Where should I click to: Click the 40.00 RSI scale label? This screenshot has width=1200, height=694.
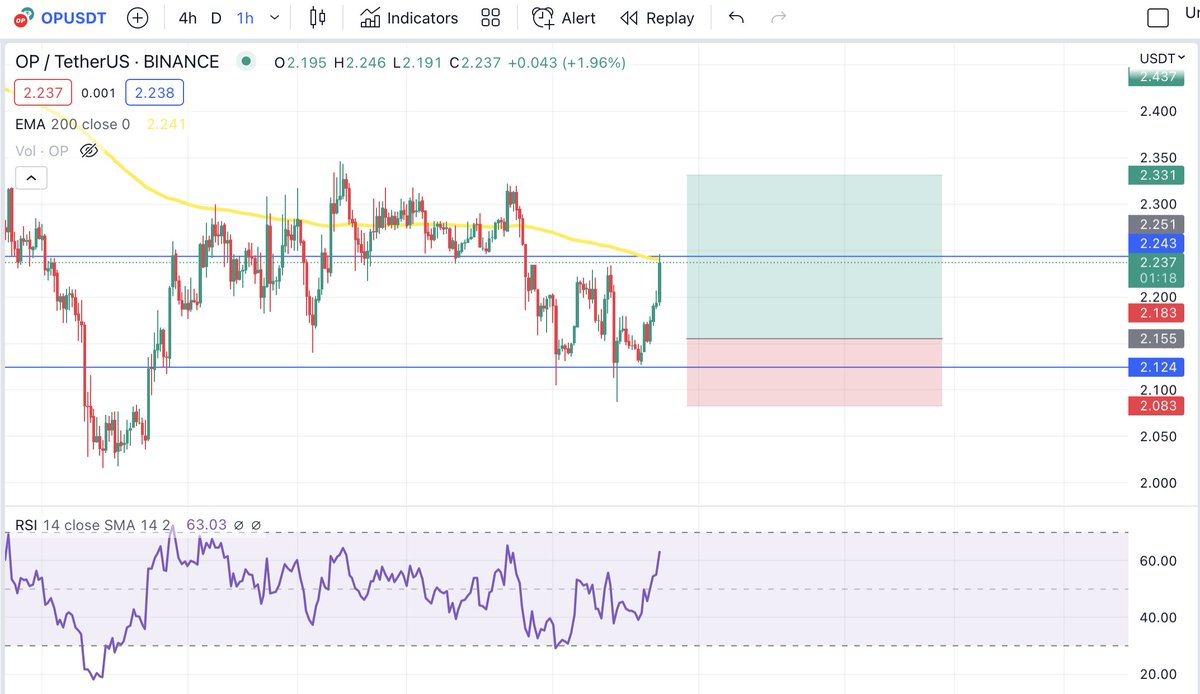coord(1160,617)
